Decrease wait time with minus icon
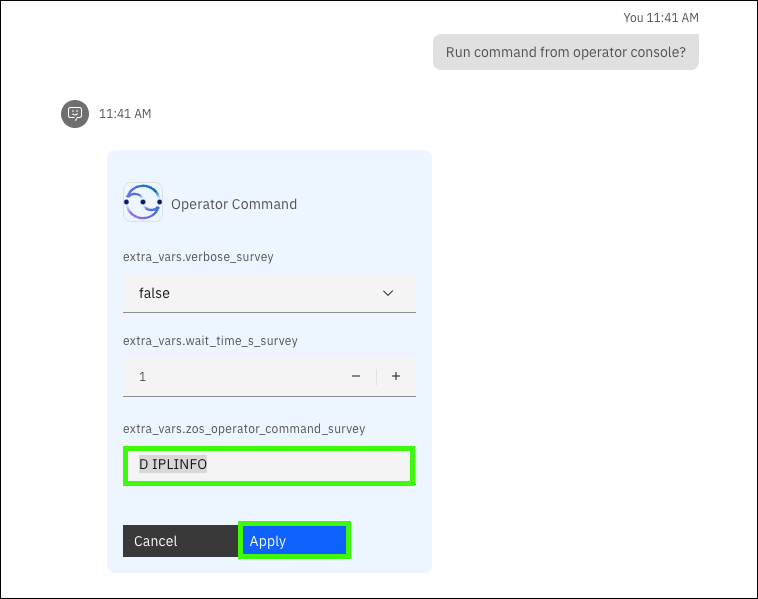The image size is (758, 599). click(356, 377)
